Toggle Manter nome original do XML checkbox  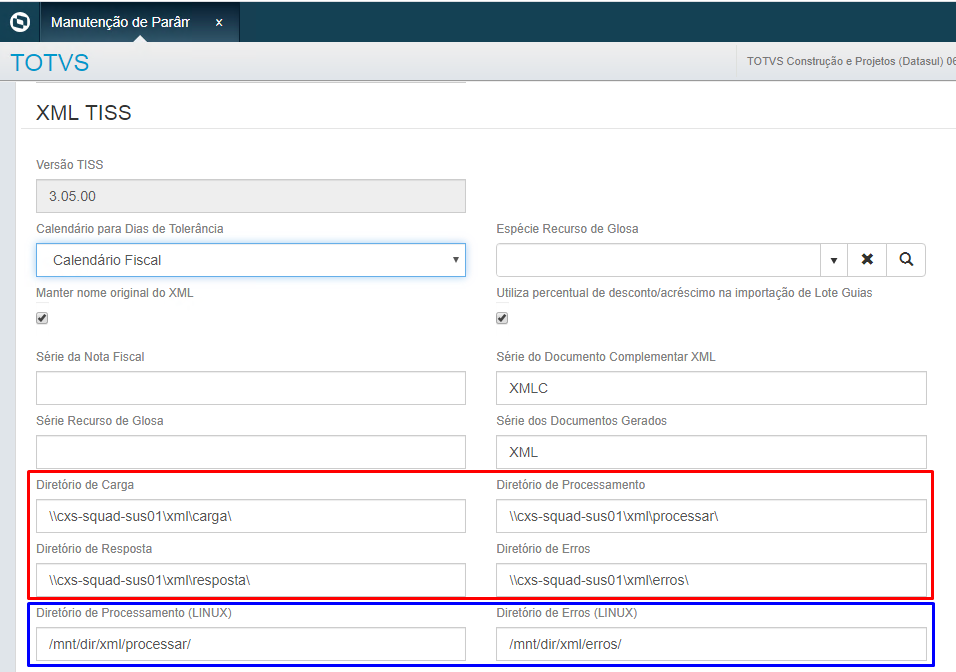(42, 318)
